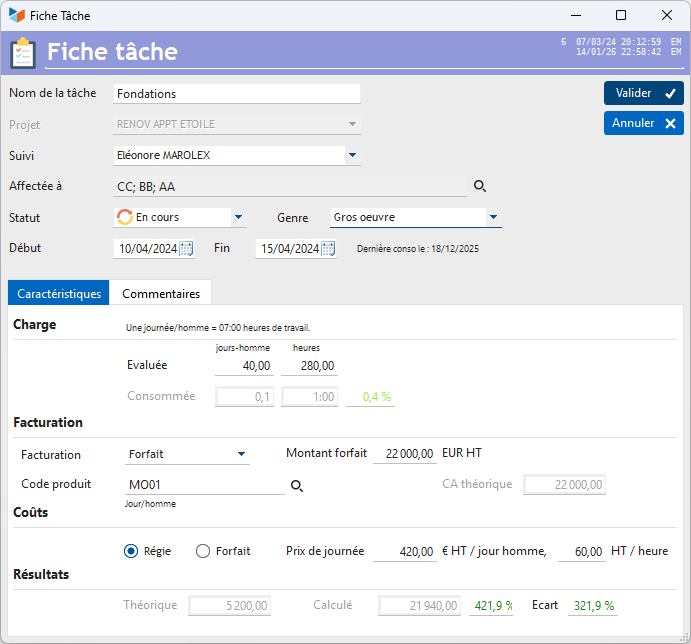The image size is (691, 644).
Task: Open the Statut dropdown list
Action: 238,217
